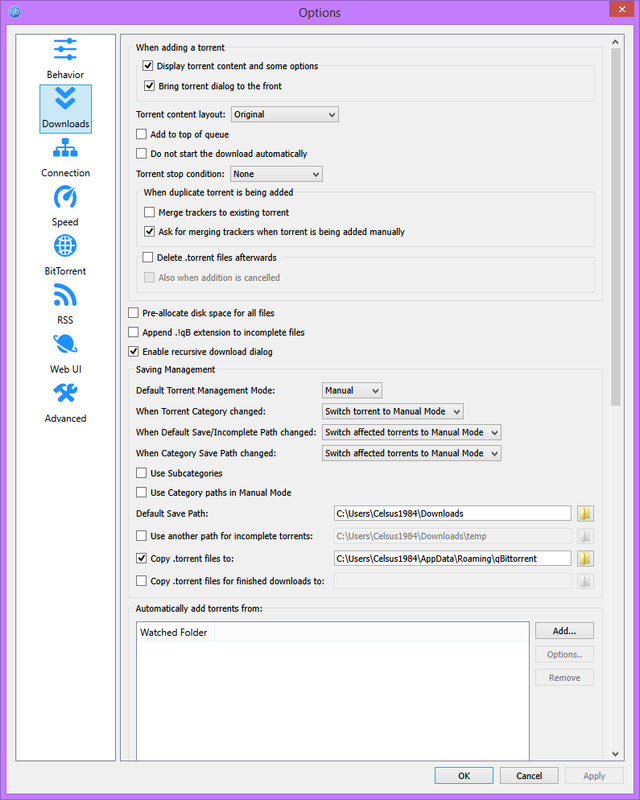
Task: Click in Copy .torrent files to path field
Action: [452, 558]
